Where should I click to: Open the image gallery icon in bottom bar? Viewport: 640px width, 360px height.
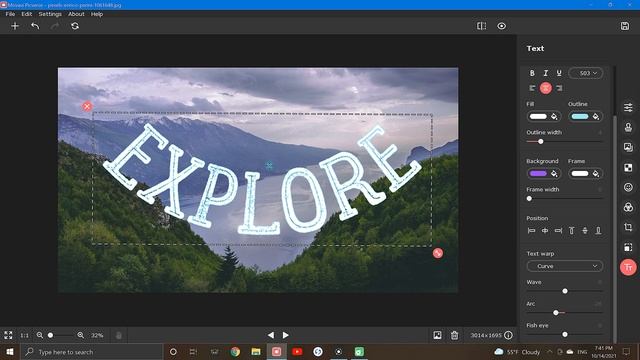click(x=437, y=335)
